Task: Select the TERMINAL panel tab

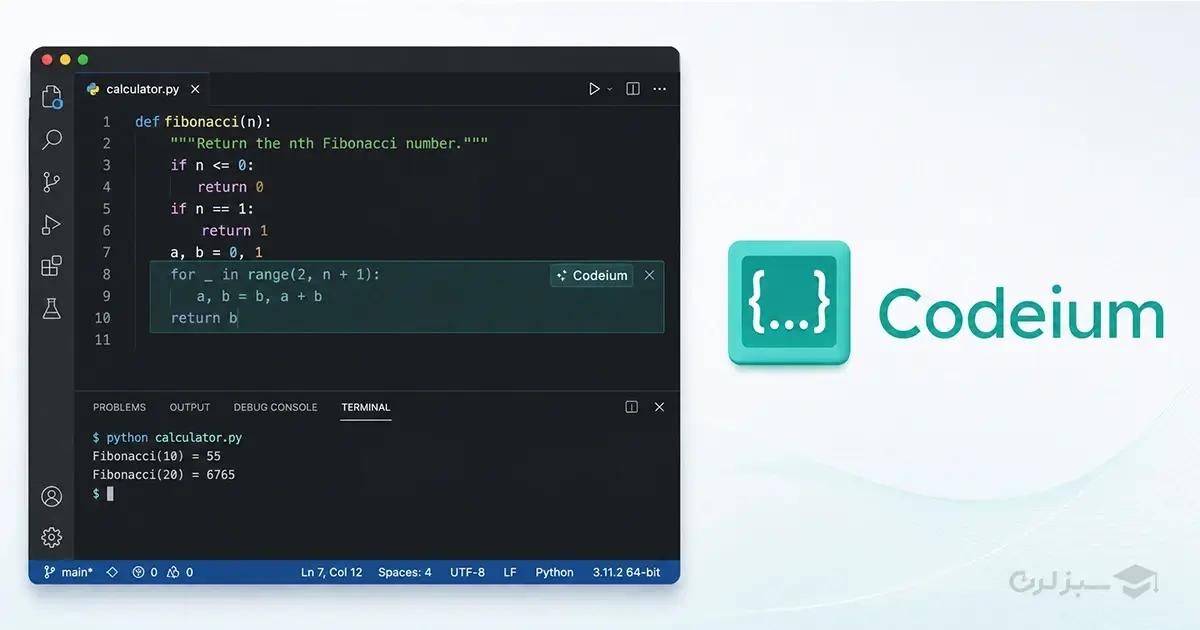Action: [366, 407]
